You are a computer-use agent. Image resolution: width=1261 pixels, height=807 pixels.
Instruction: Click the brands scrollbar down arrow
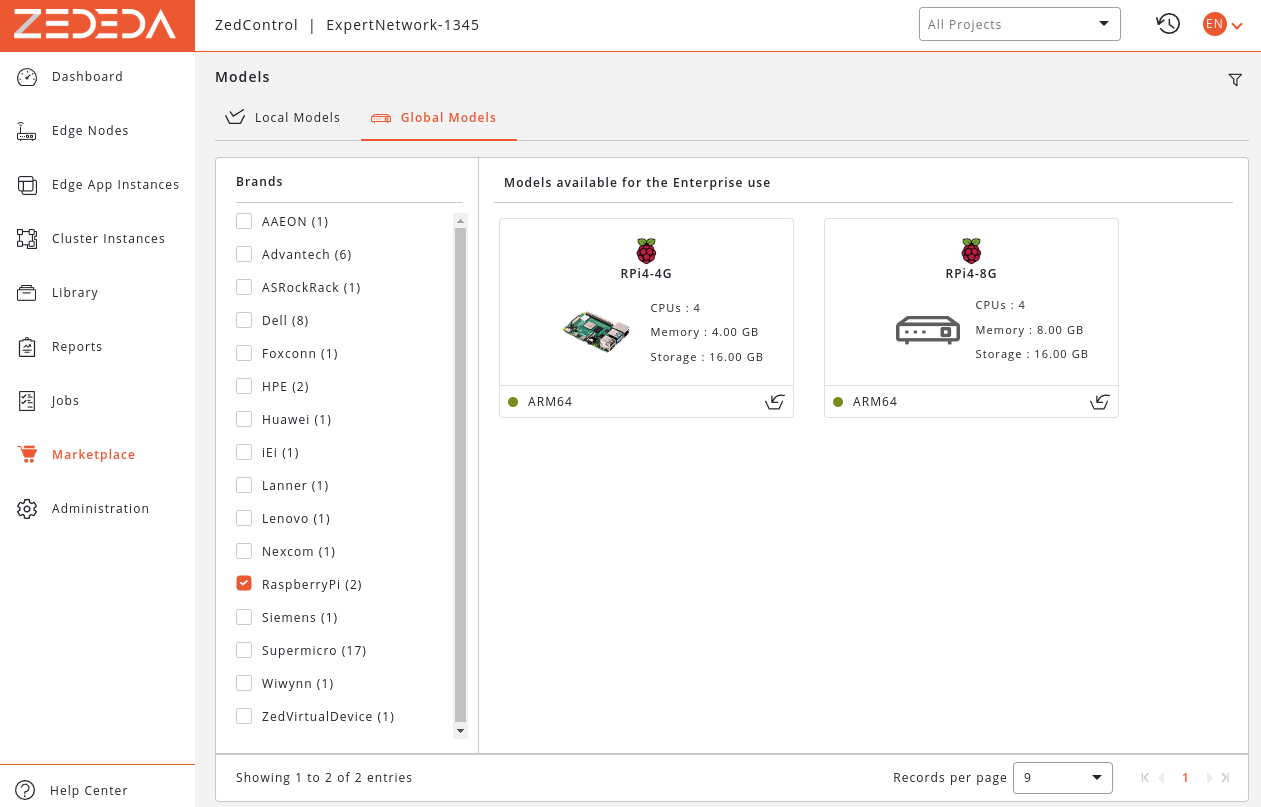coord(460,731)
